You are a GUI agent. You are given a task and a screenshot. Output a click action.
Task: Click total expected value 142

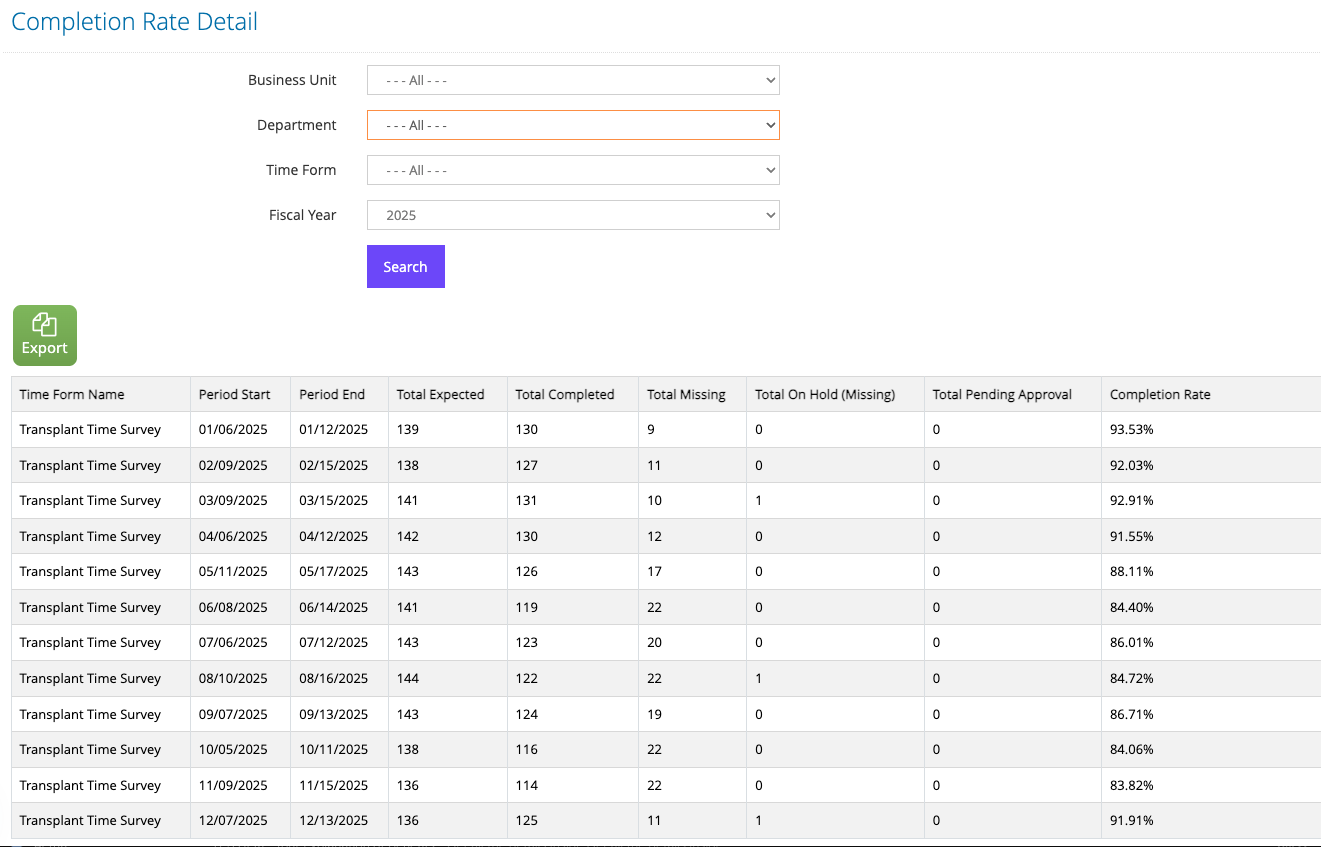click(448, 536)
